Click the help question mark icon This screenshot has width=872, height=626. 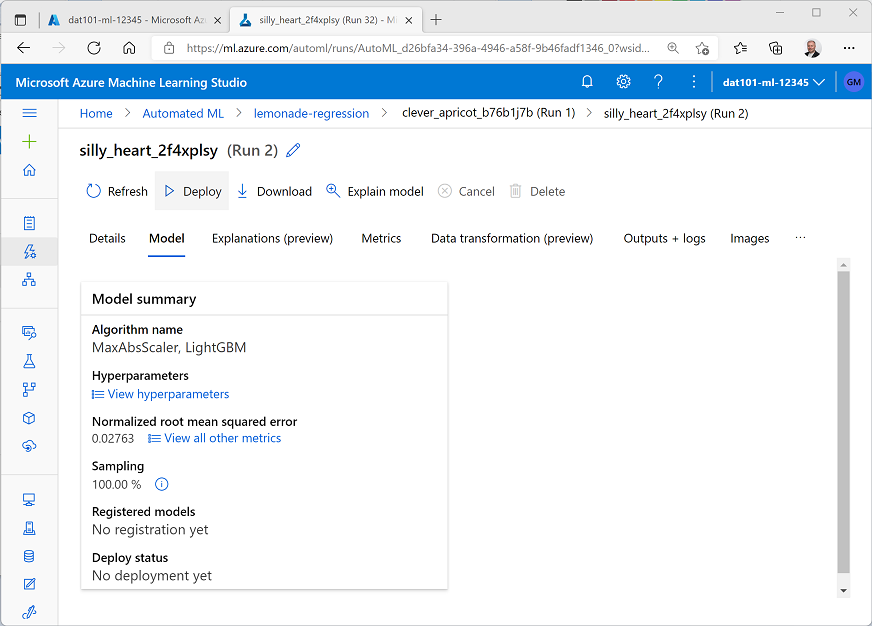(x=658, y=82)
